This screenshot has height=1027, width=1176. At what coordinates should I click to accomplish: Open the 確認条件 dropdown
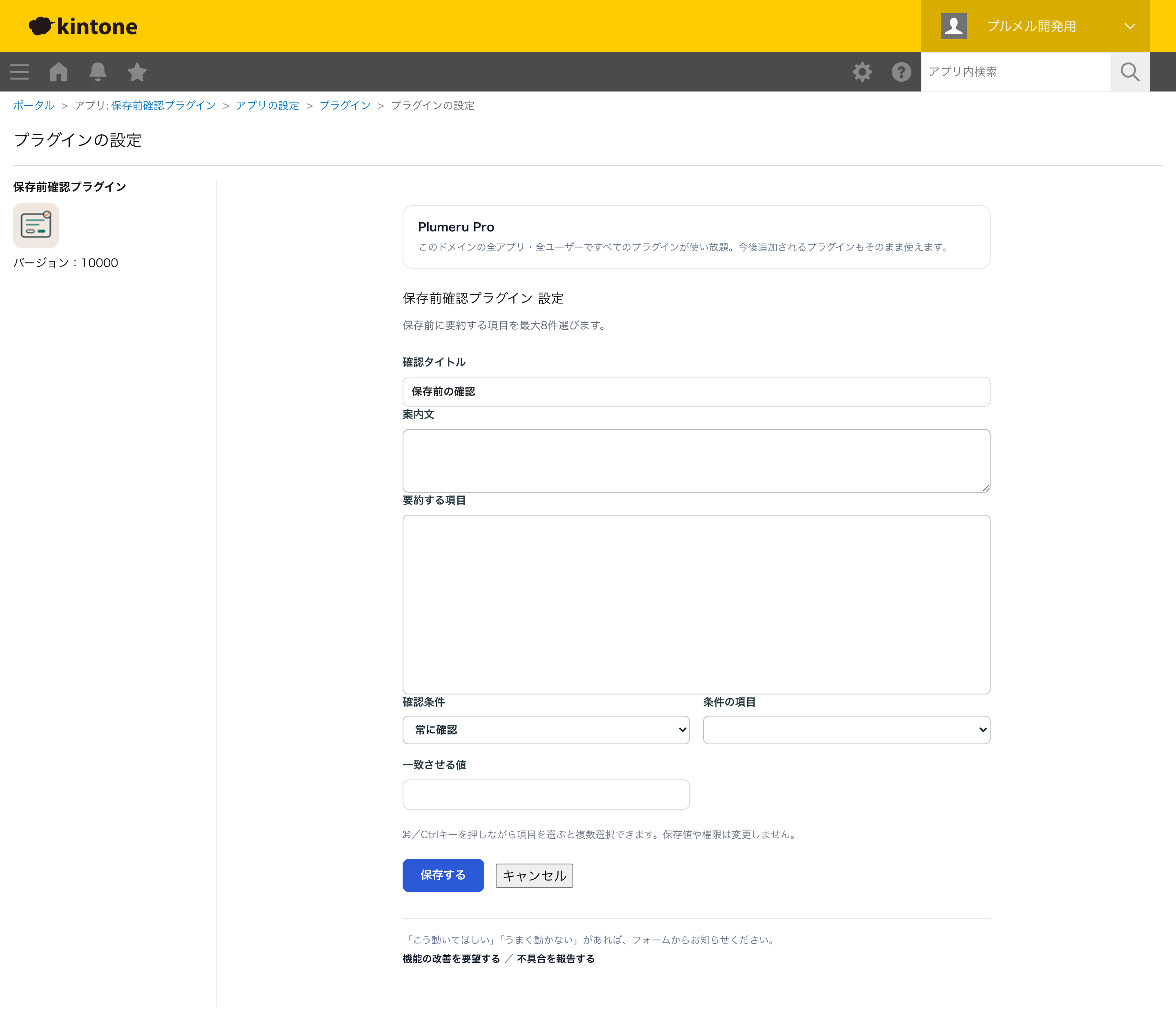coord(546,730)
